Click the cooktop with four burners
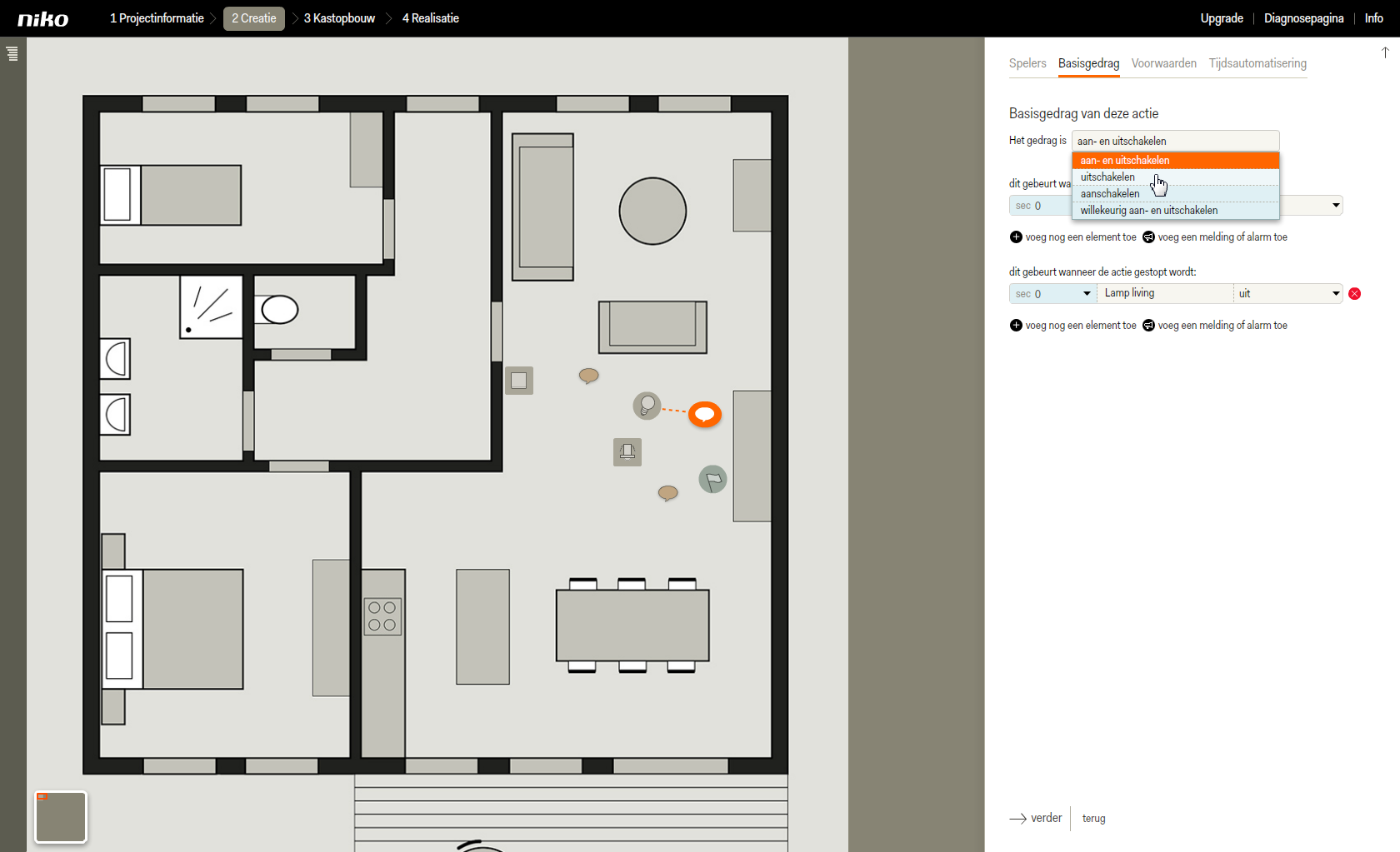The width and height of the screenshot is (1400, 852). click(x=382, y=616)
